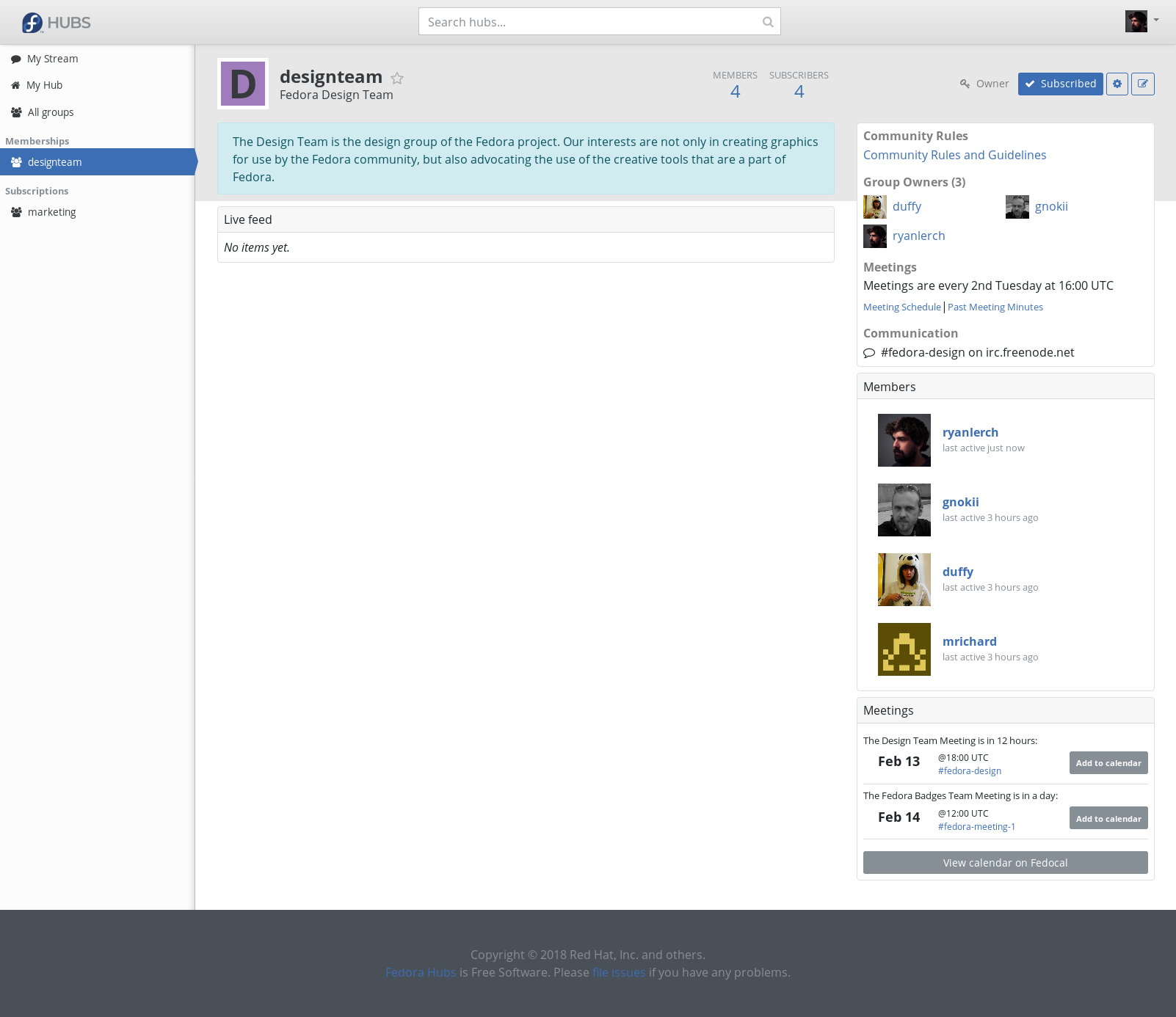Open duffy in the Members list
The width and height of the screenshot is (1176, 1017).
coord(958,572)
